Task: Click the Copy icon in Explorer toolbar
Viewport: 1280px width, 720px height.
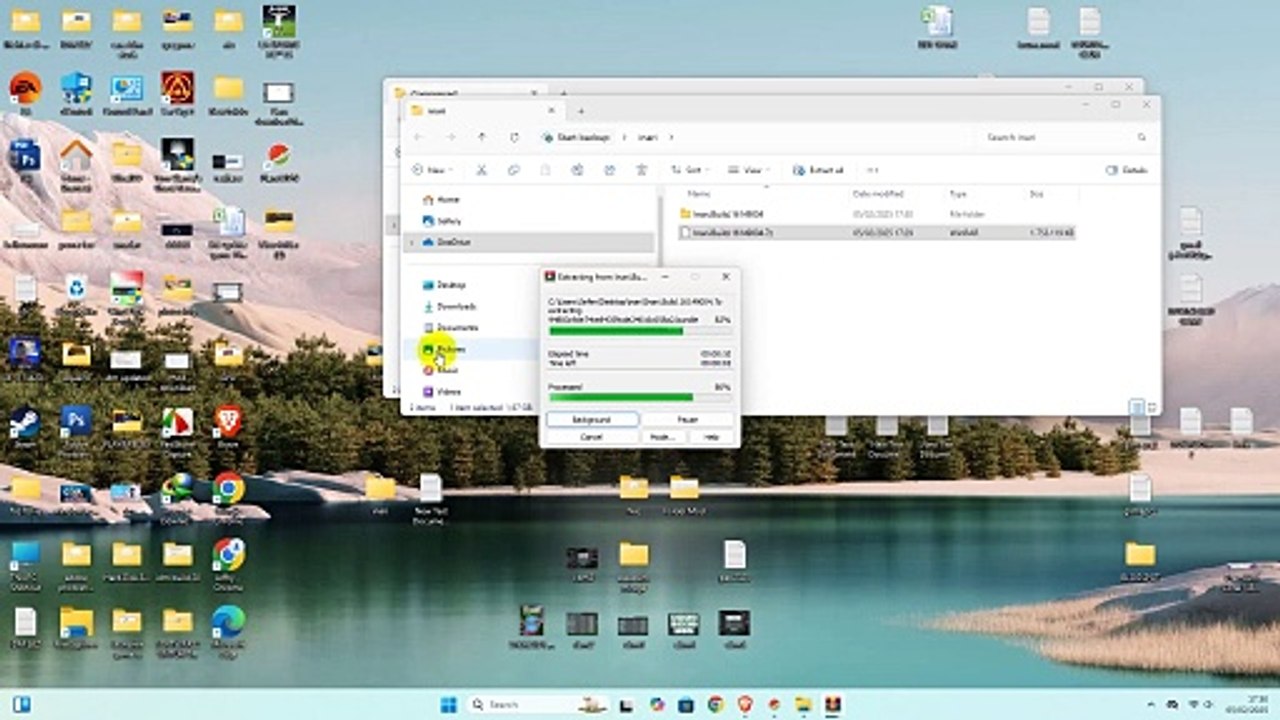Action: pyautogui.click(x=513, y=170)
